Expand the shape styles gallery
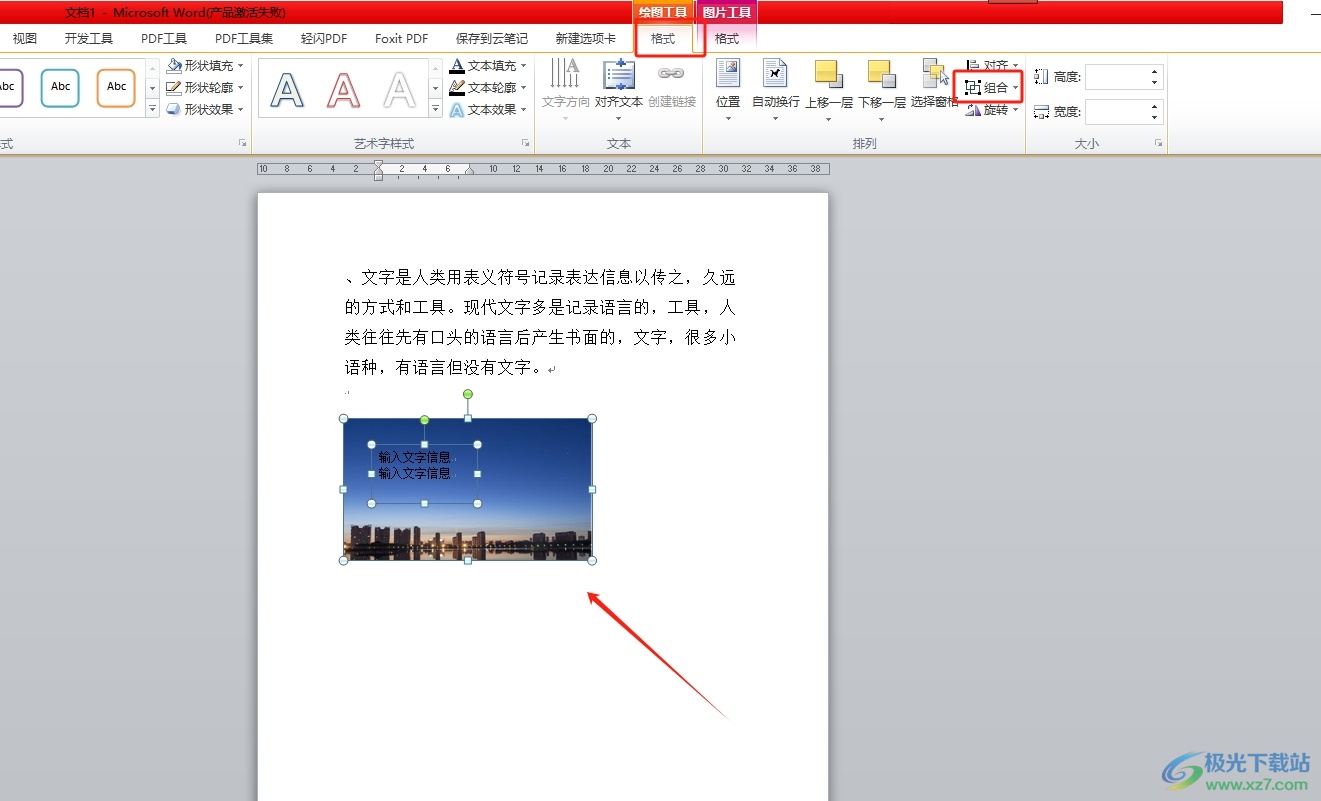 point(153,108)
